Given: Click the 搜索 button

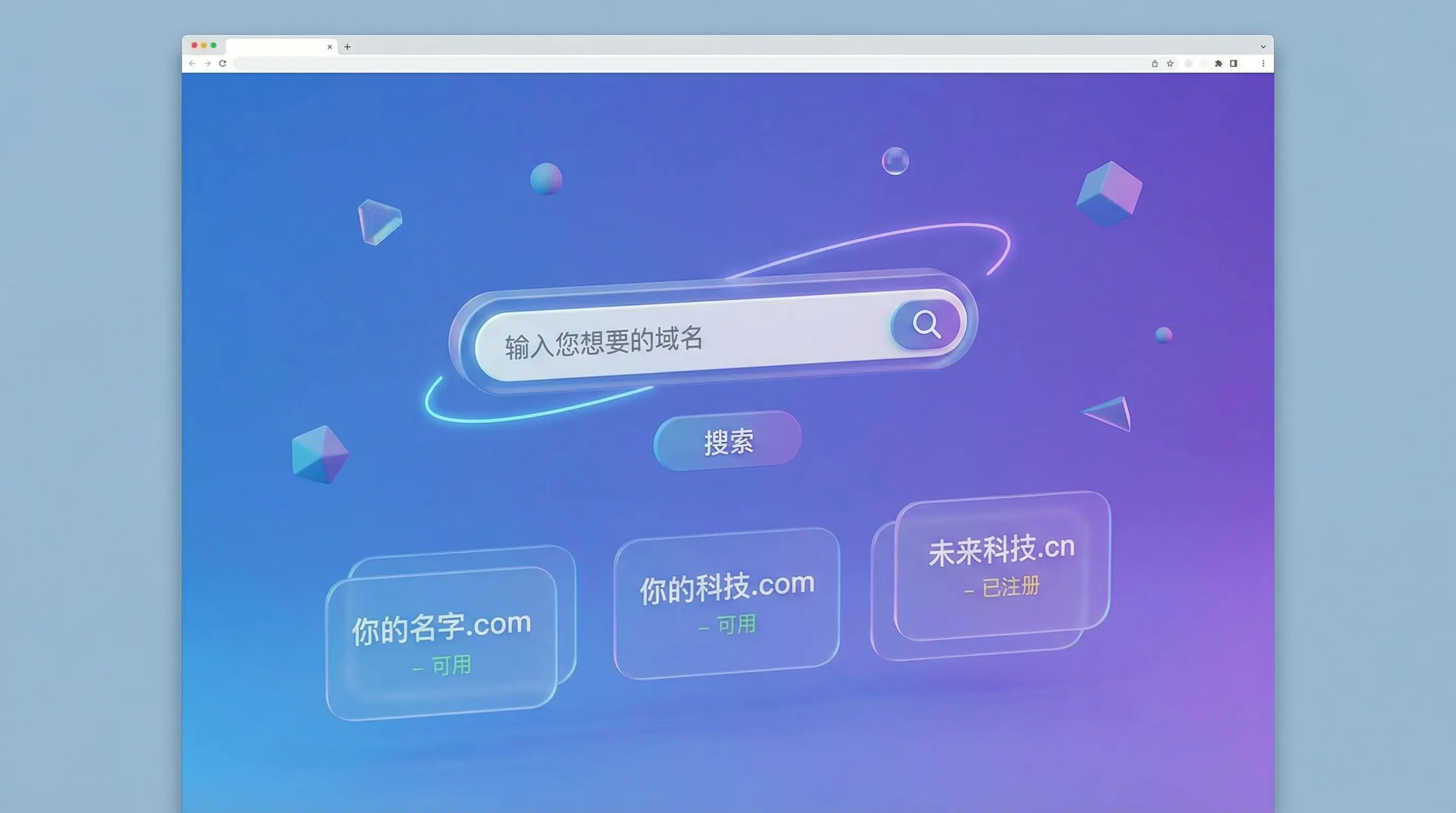Looking at the screenshot, I should click(x=728, y=441).
